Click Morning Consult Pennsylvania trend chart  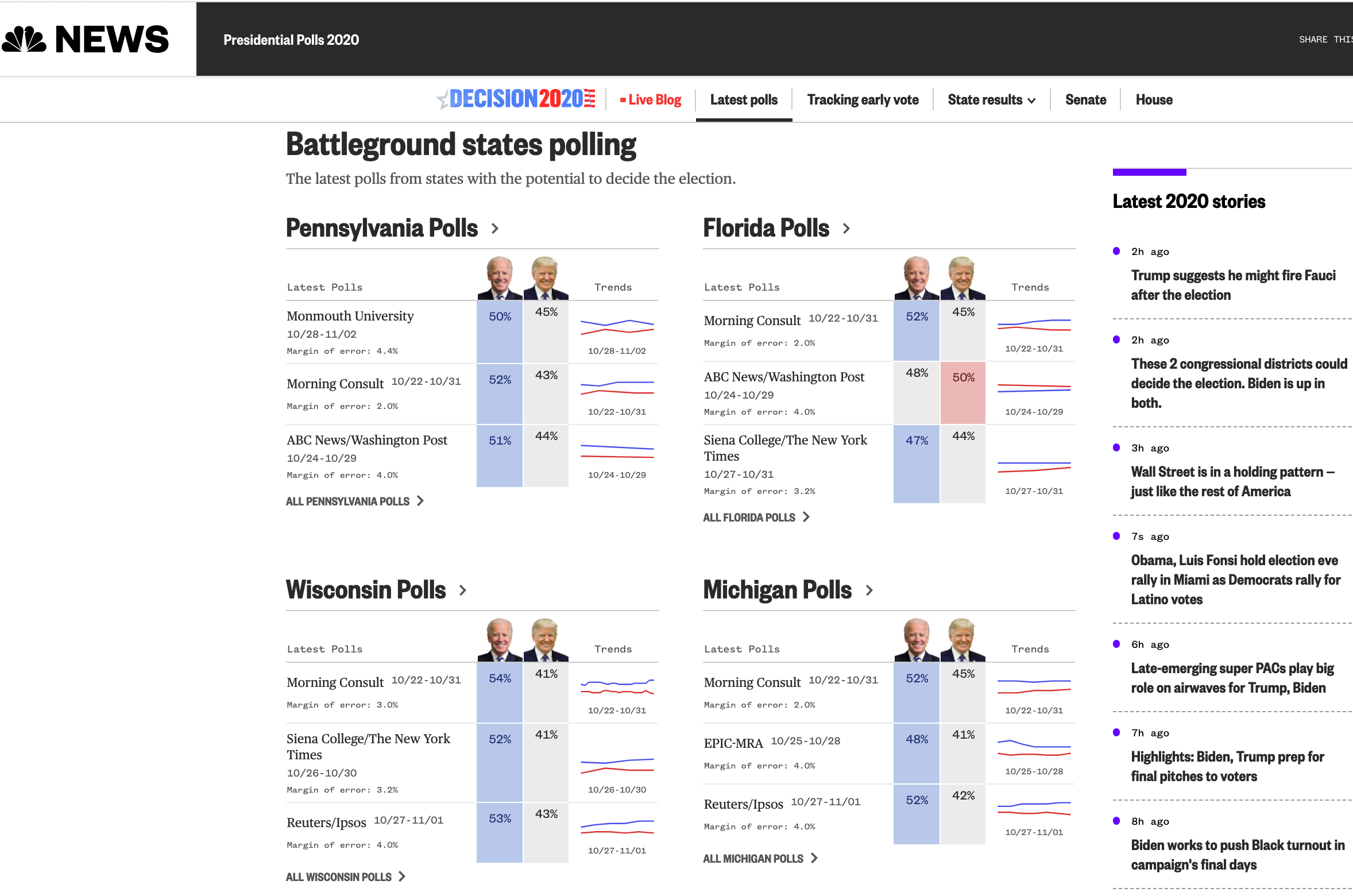pyautogui.click(x=617, y=388)
